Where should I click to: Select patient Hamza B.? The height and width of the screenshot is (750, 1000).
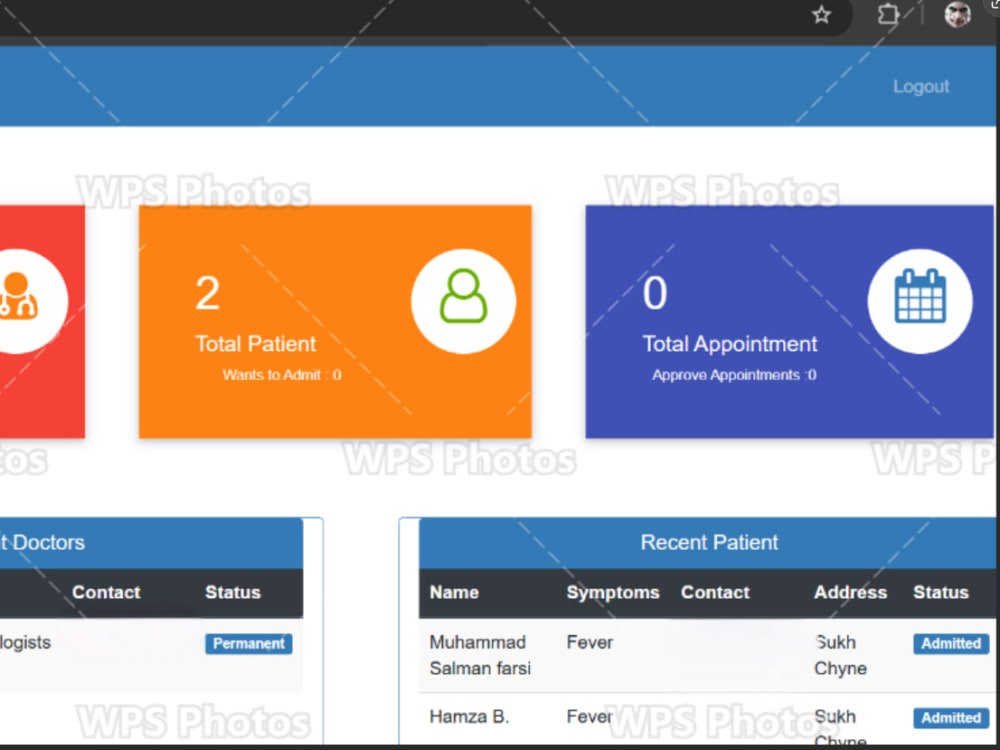tap(469, 717)
